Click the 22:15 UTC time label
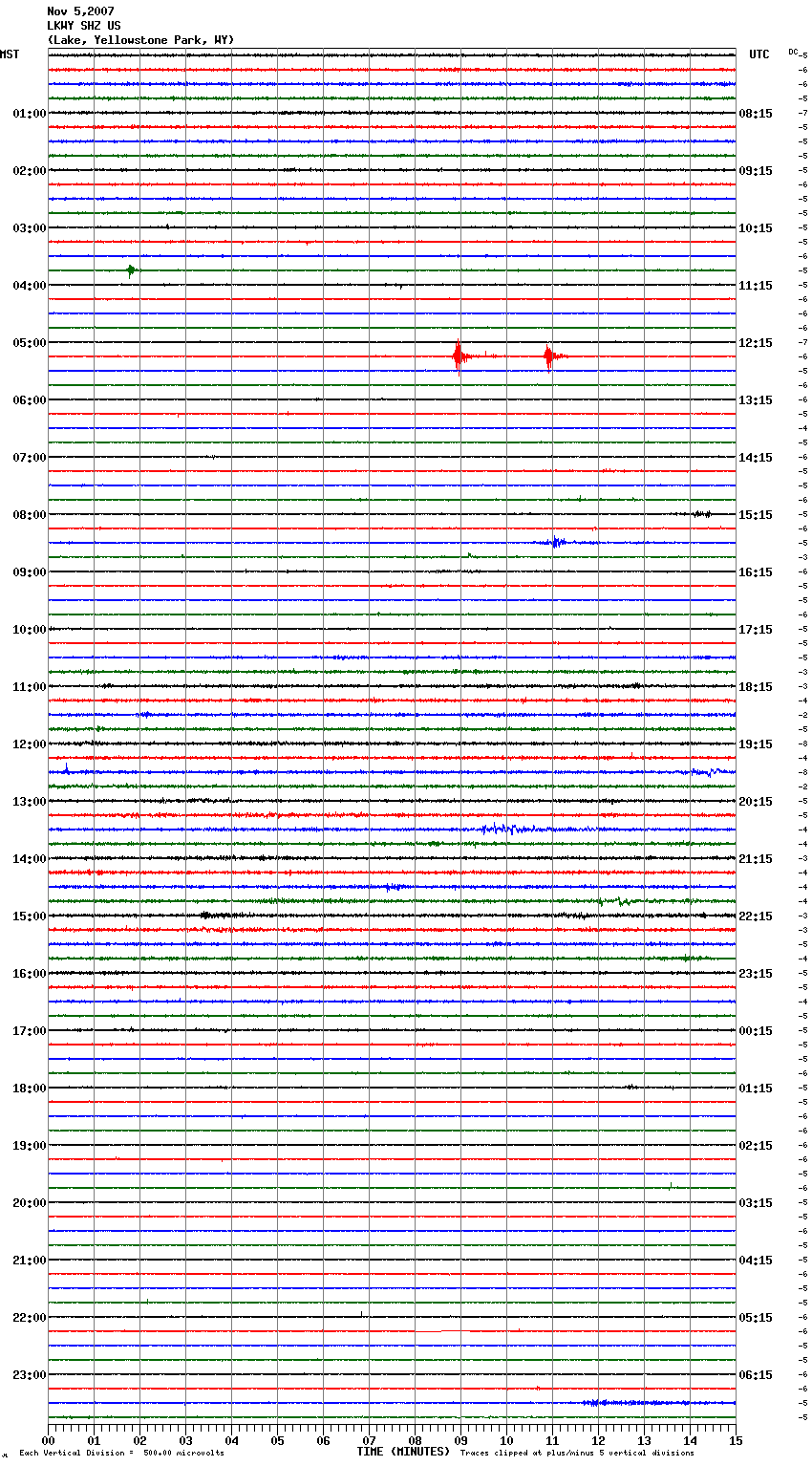Screen dimensions: 812x1466 click(756, 916)
